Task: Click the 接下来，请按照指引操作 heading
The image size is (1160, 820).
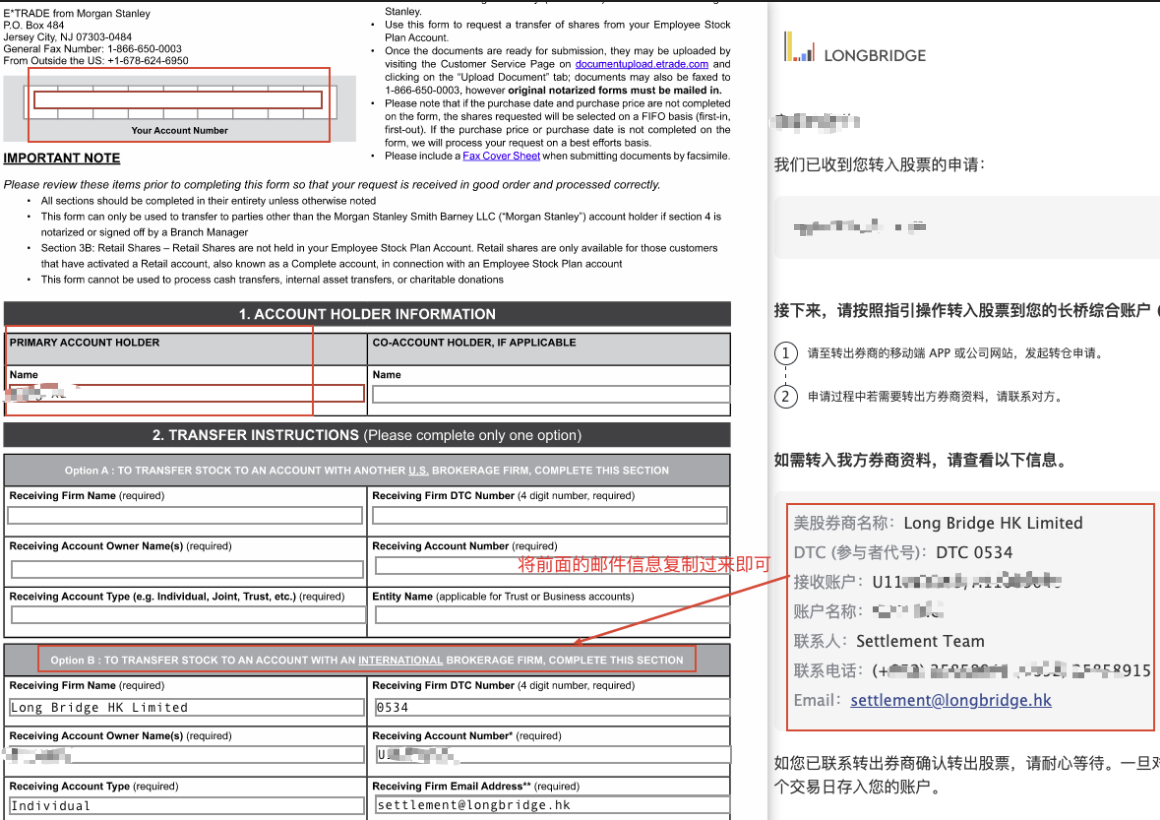Action: [966, 310]
